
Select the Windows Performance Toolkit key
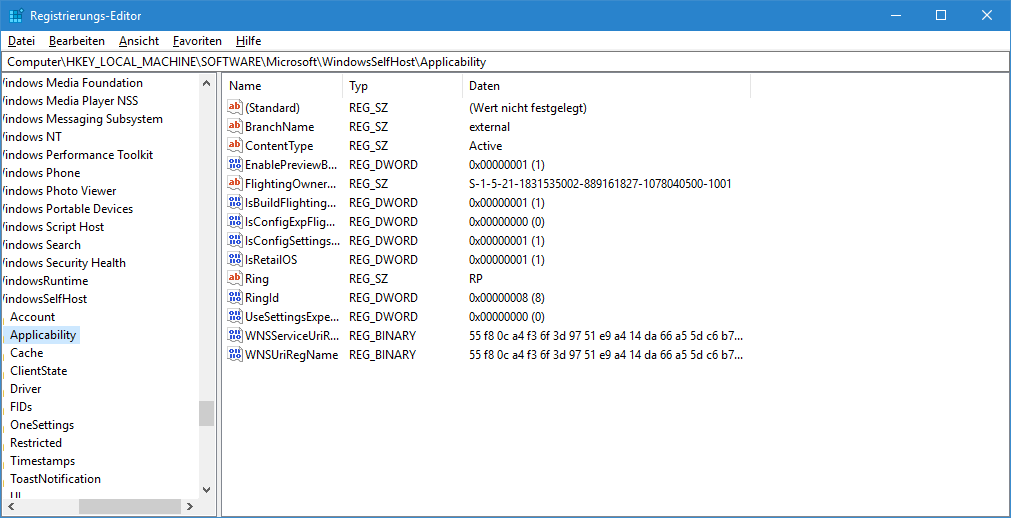pos(77,154)
